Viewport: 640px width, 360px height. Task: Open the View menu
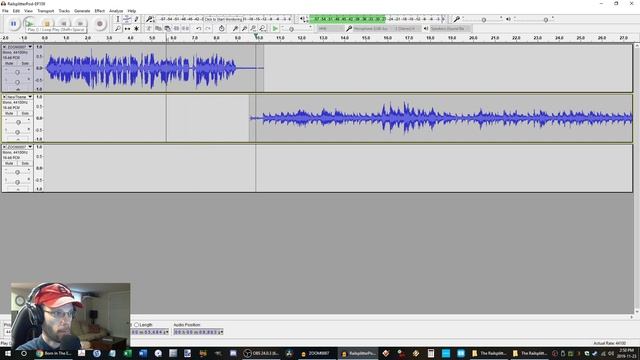click(x=29, y=11)
